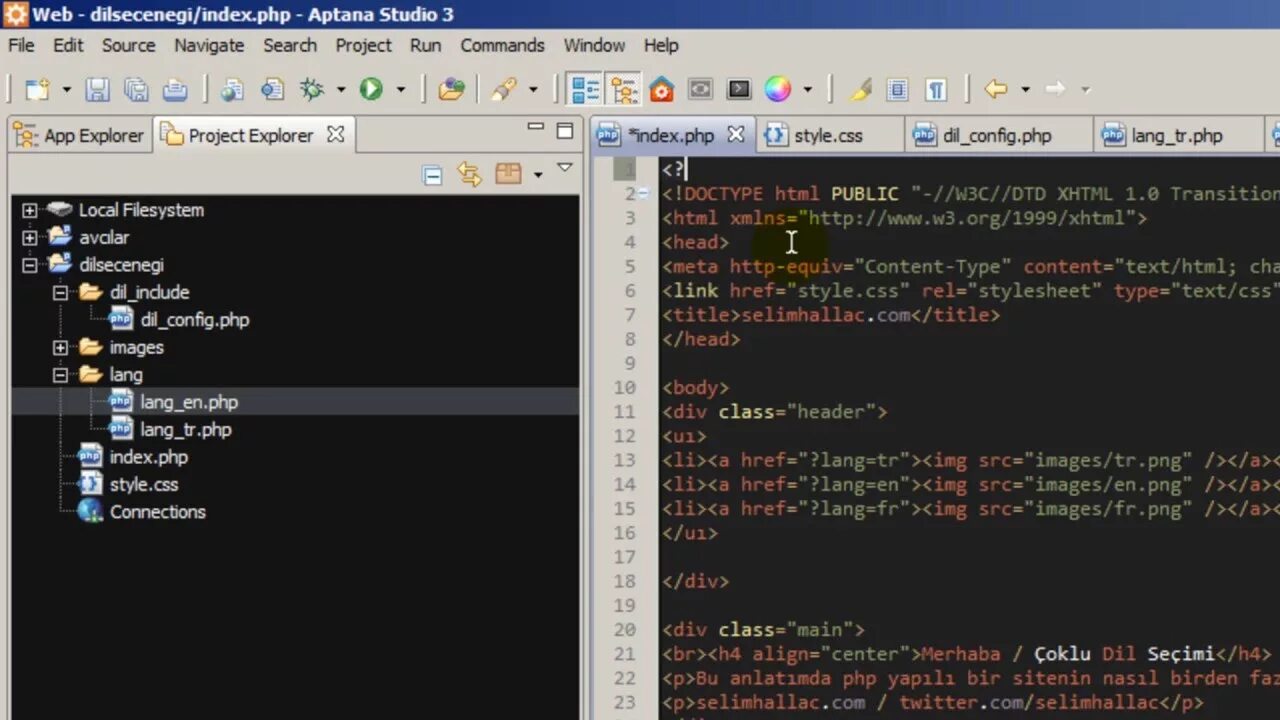Select style.css in the project tree
Viewport: 1280px width, 720px height.
tap(144, 485)
